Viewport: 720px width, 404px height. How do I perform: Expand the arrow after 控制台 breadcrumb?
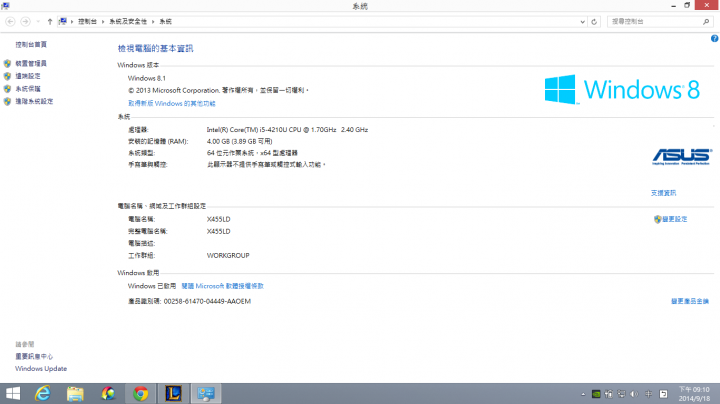(x=103, y=22)
